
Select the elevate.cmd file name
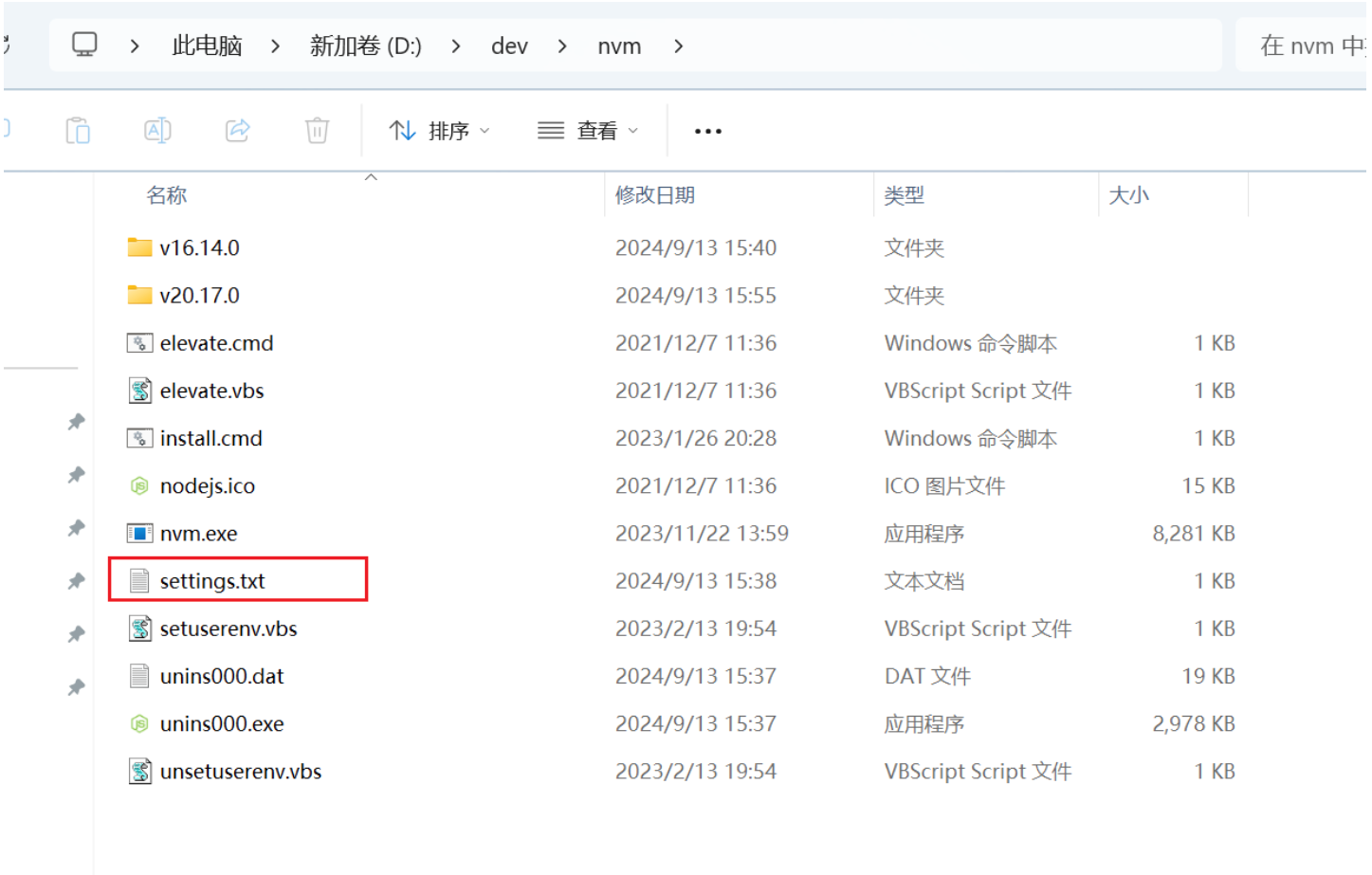point(216,343)
